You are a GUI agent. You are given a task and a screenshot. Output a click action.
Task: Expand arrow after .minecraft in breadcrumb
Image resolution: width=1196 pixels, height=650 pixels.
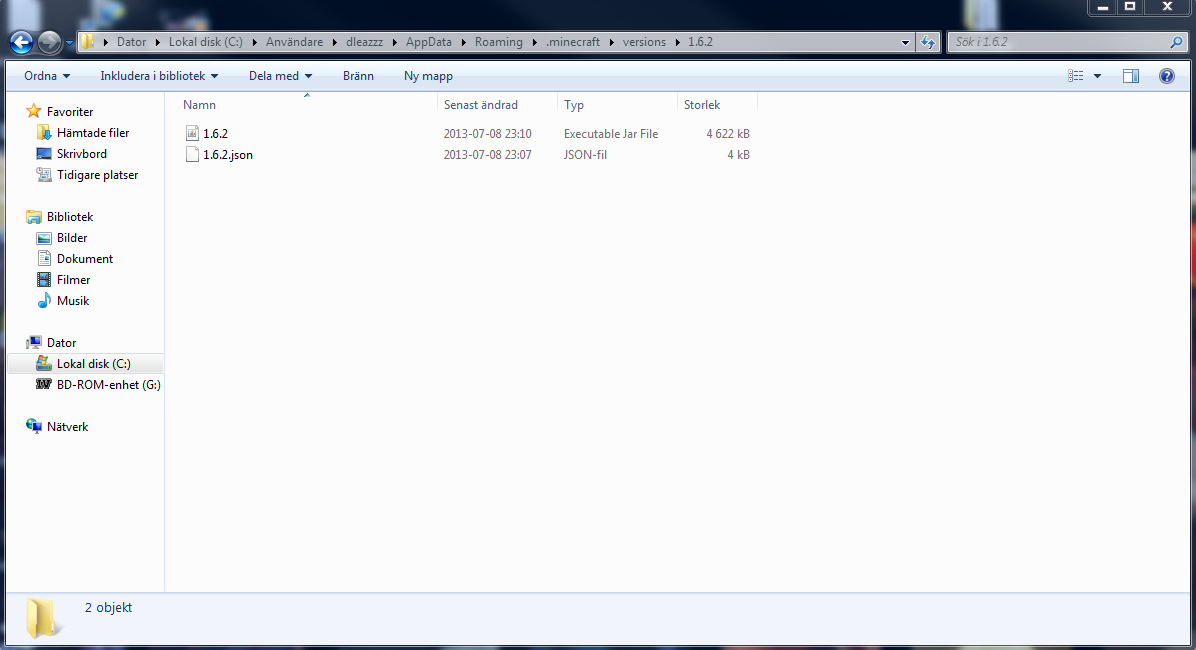pos(612,42)
